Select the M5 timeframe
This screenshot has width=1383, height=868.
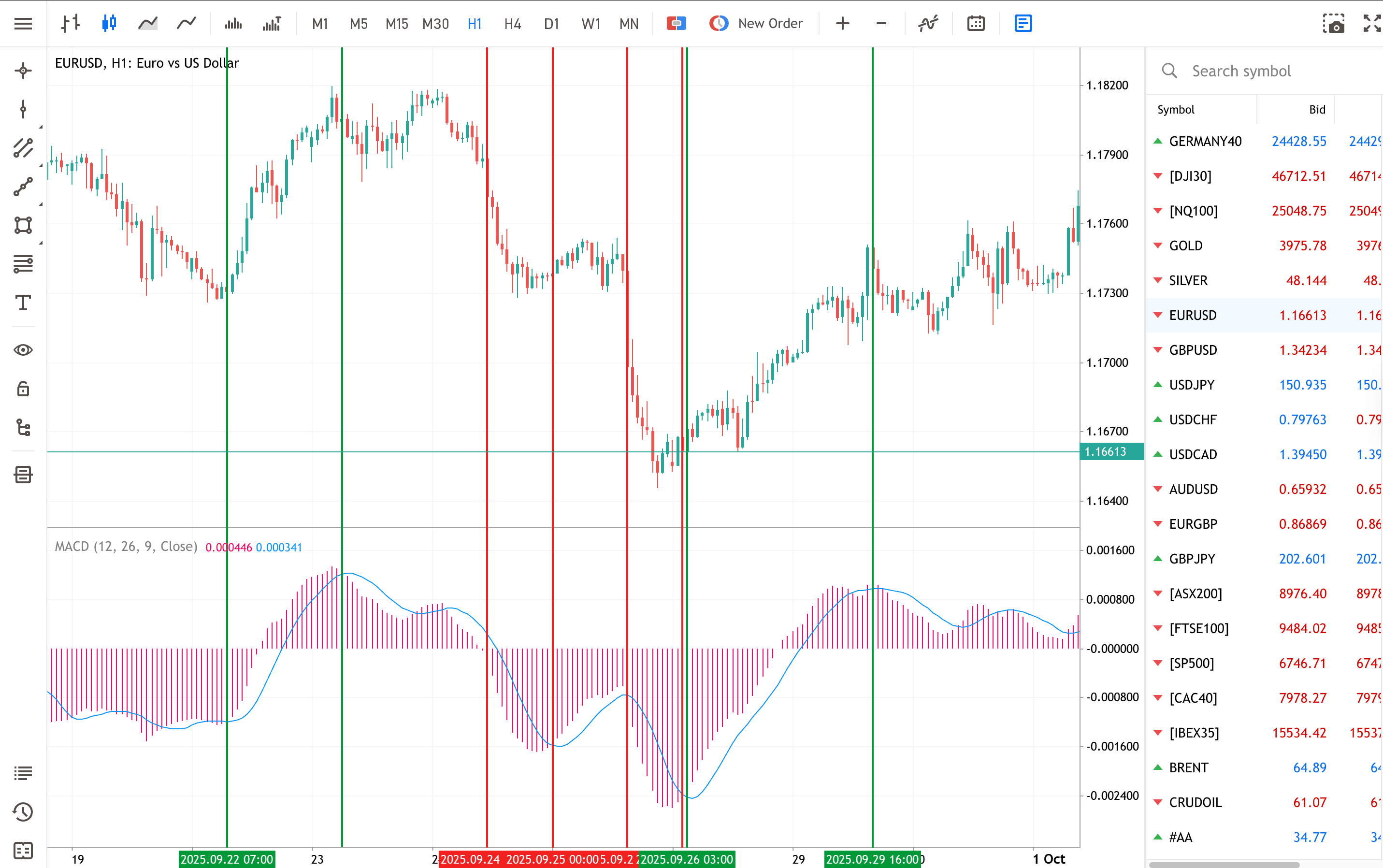[358, 24]
